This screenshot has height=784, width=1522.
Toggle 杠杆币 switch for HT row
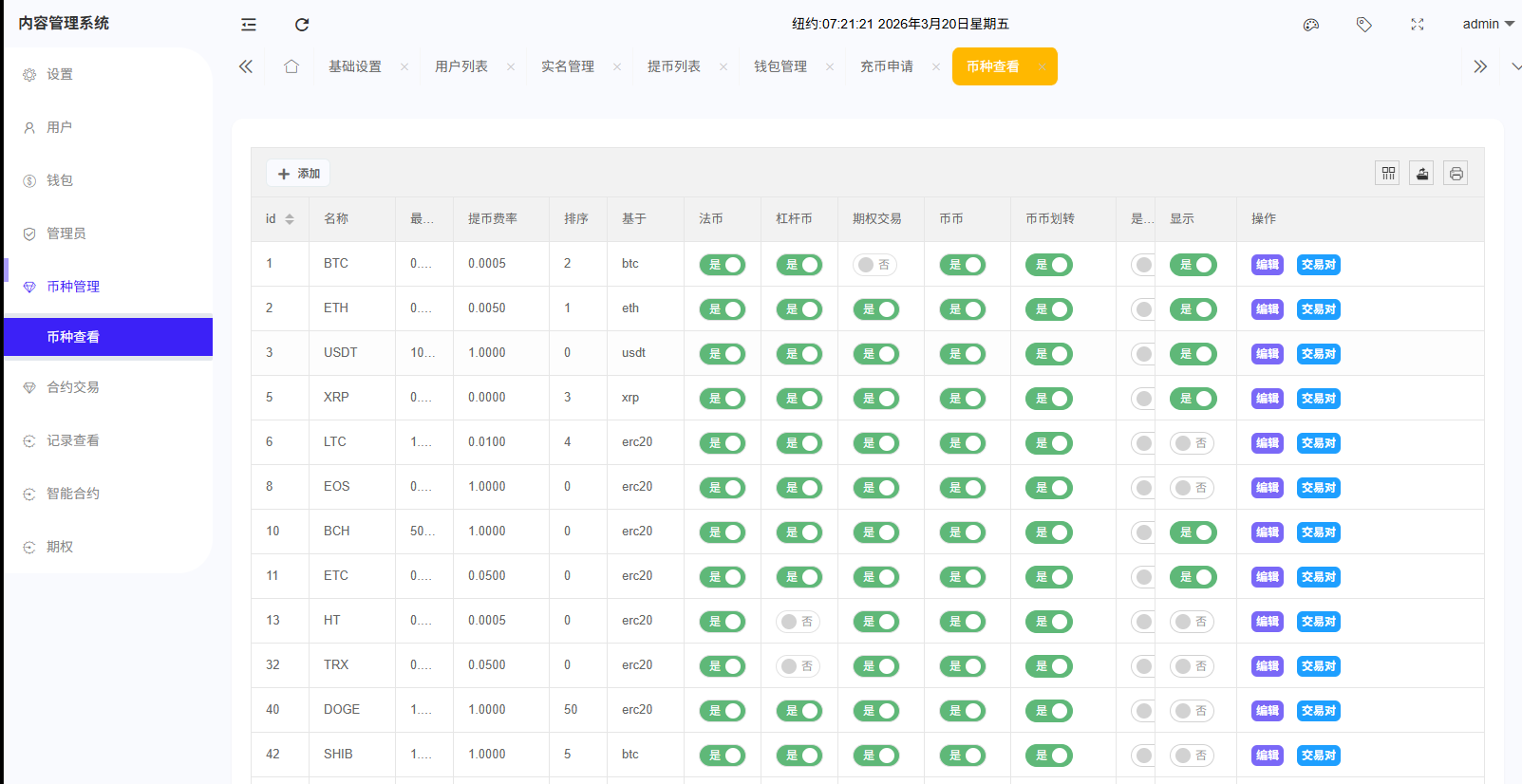(798, 622)
